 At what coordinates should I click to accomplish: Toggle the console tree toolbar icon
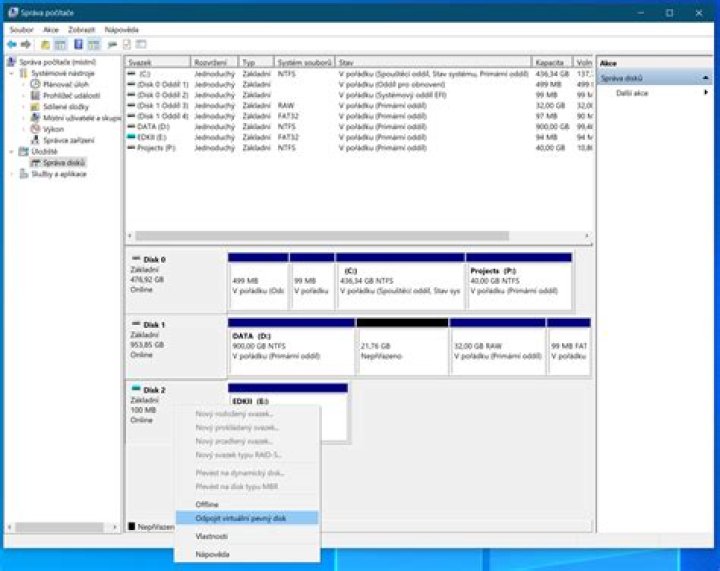[60, 45]
